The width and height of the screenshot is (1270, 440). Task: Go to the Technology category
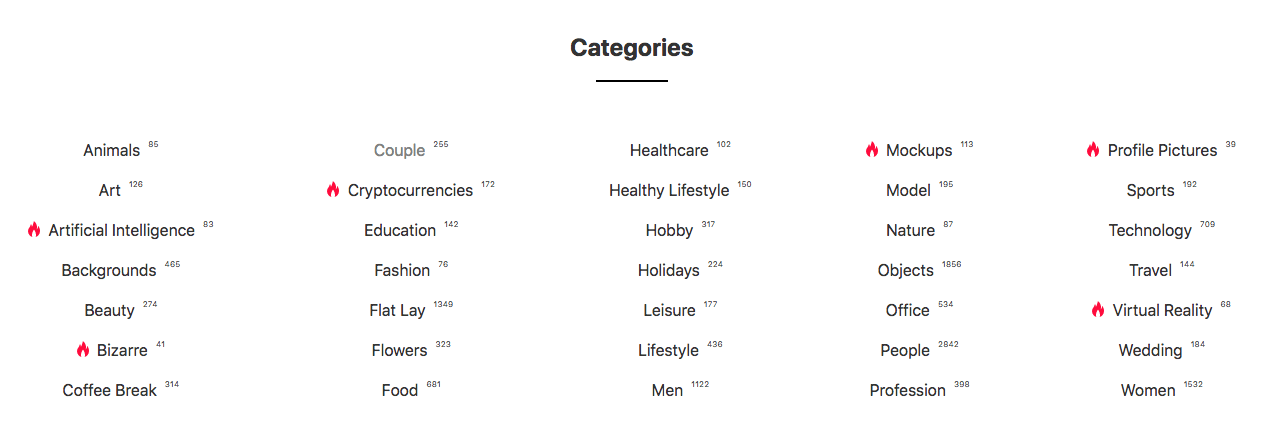pos(1150,231)
